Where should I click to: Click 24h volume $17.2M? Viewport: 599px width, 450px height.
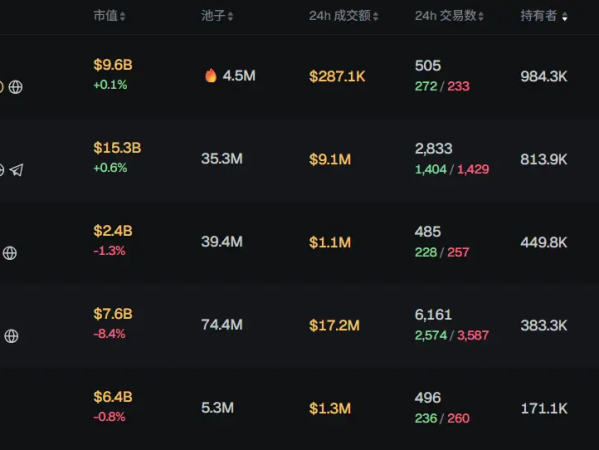[x=335, y=325]
